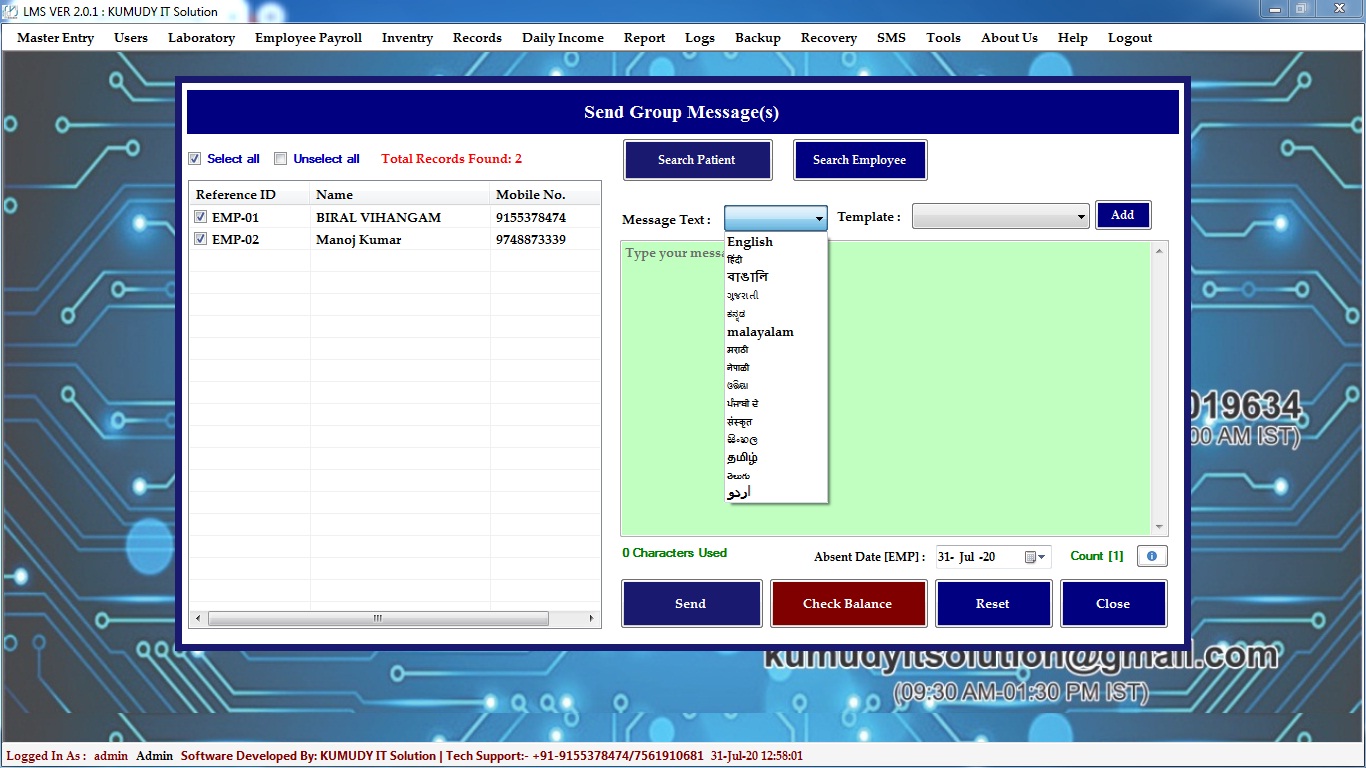Click the Daily Income menu
1366x768 pixels.
(x=562, y=38)
